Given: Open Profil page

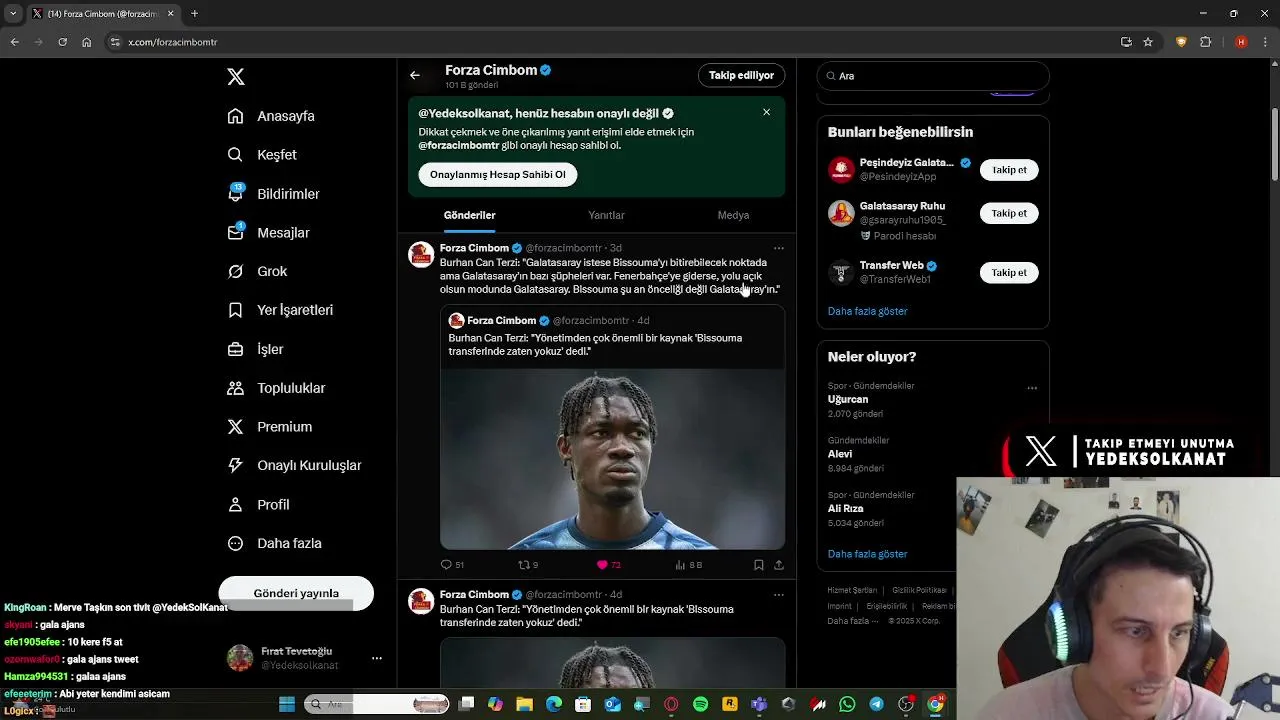Looking at the screenshot, I should click(258, 505).
